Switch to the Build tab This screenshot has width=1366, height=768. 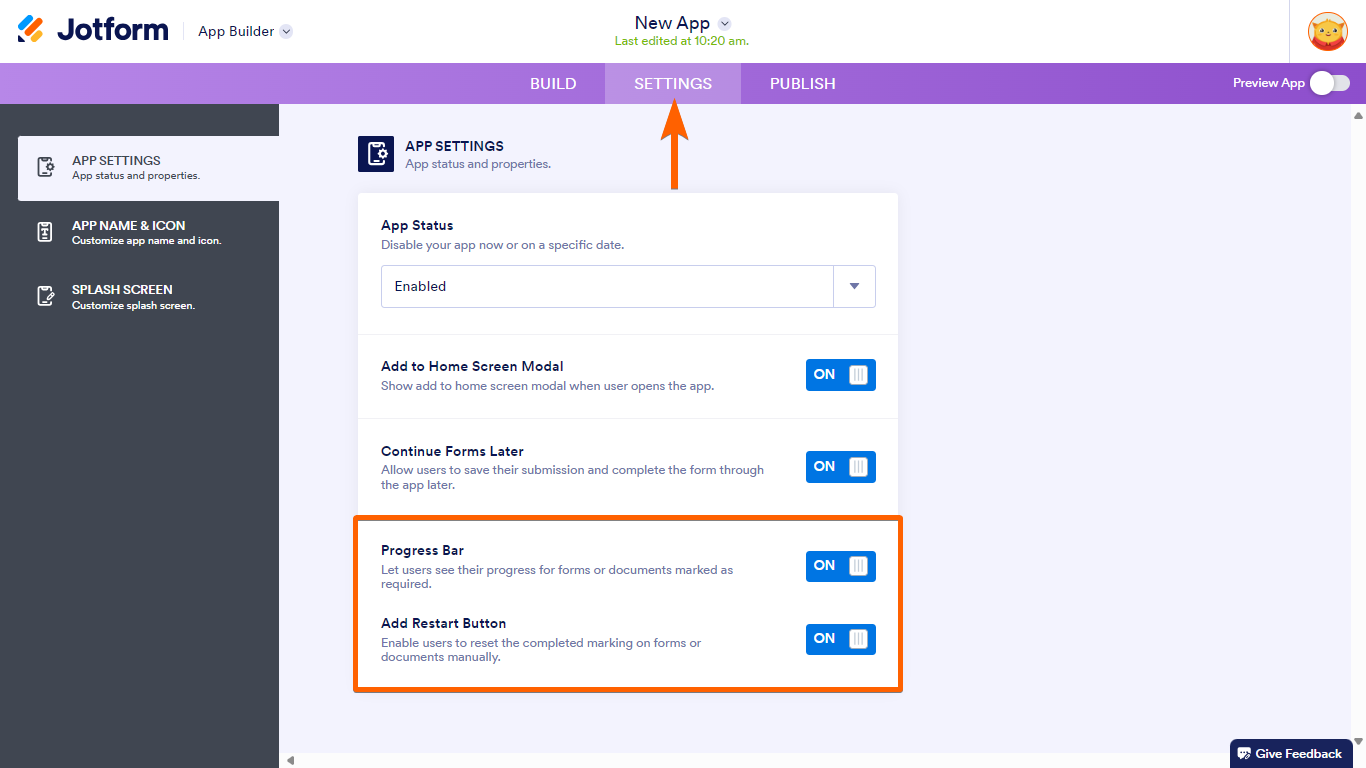[553, 84]
